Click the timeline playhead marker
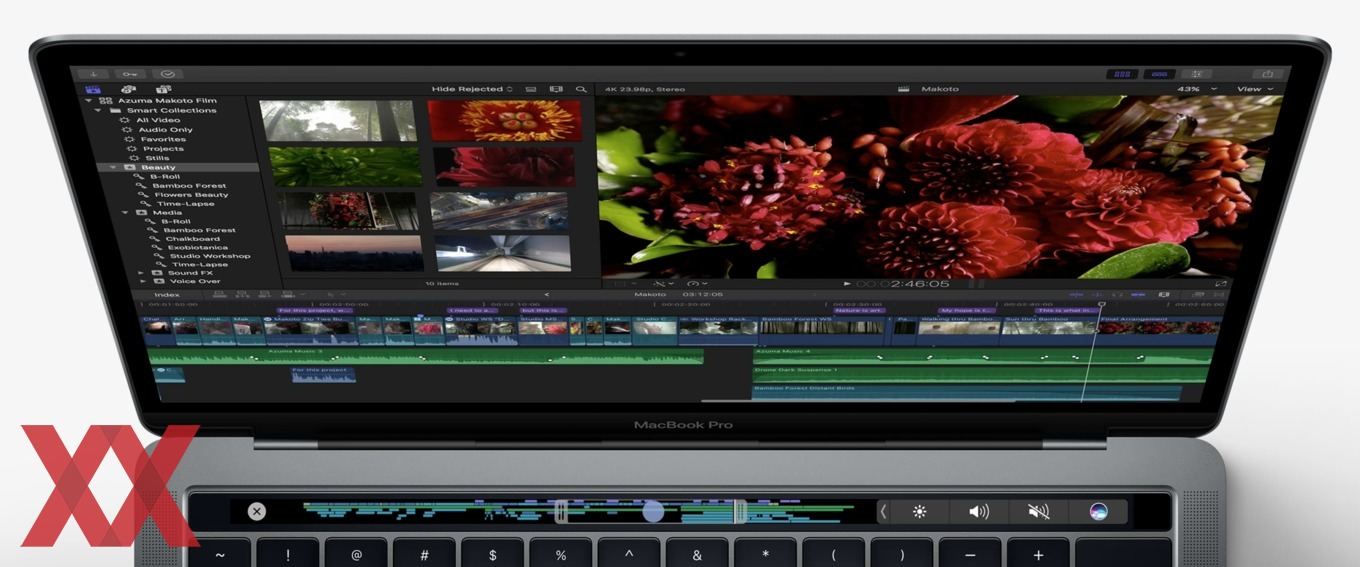This screenshot has height=567, width=1360. pyautogui.click(x=1102, y=304)
